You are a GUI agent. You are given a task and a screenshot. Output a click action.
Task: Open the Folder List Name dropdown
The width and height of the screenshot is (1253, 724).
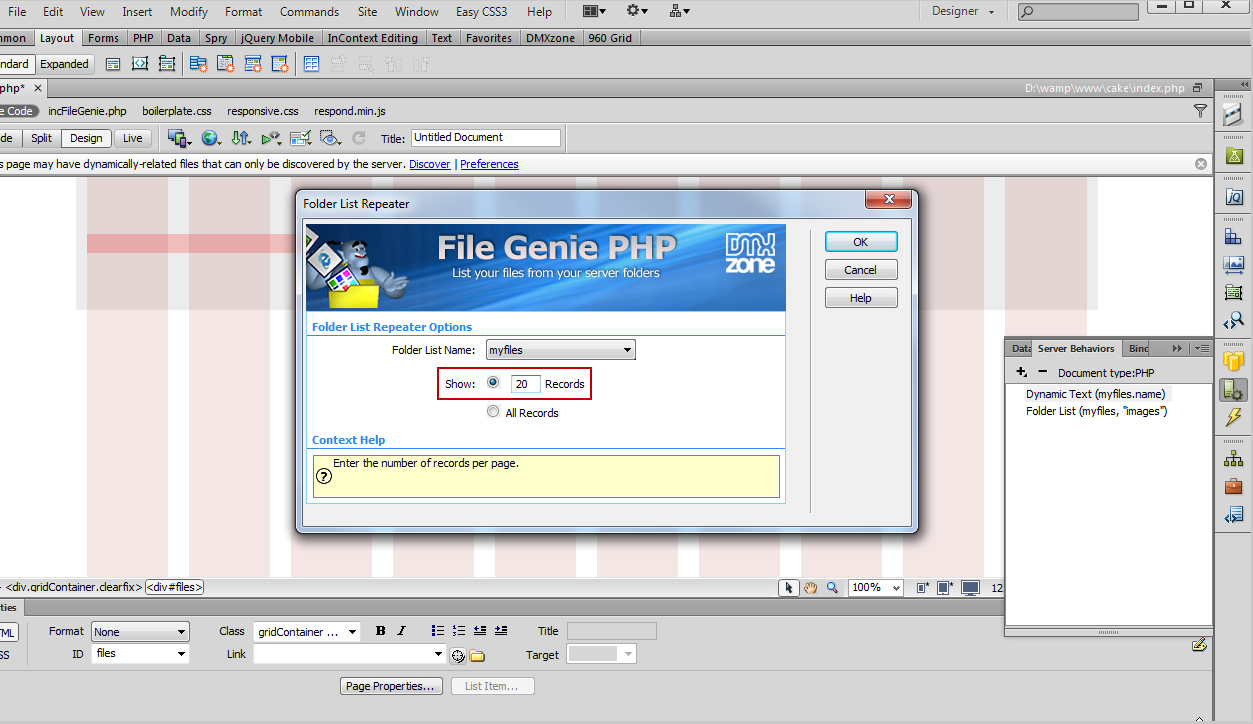561,350
